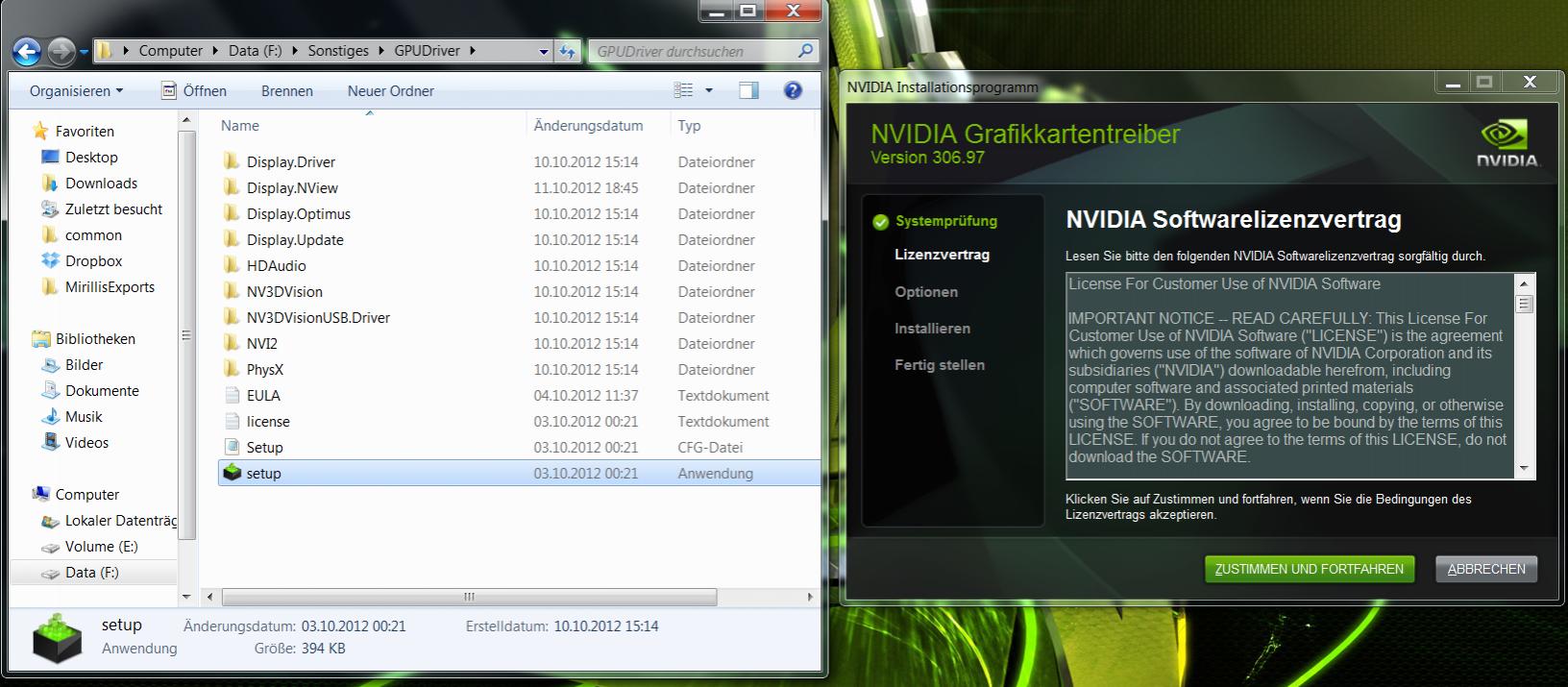This screenshot has width=1568, height=687.
Task: Expand breadcrumb arrow after GPUDriver
Action: 473,51
